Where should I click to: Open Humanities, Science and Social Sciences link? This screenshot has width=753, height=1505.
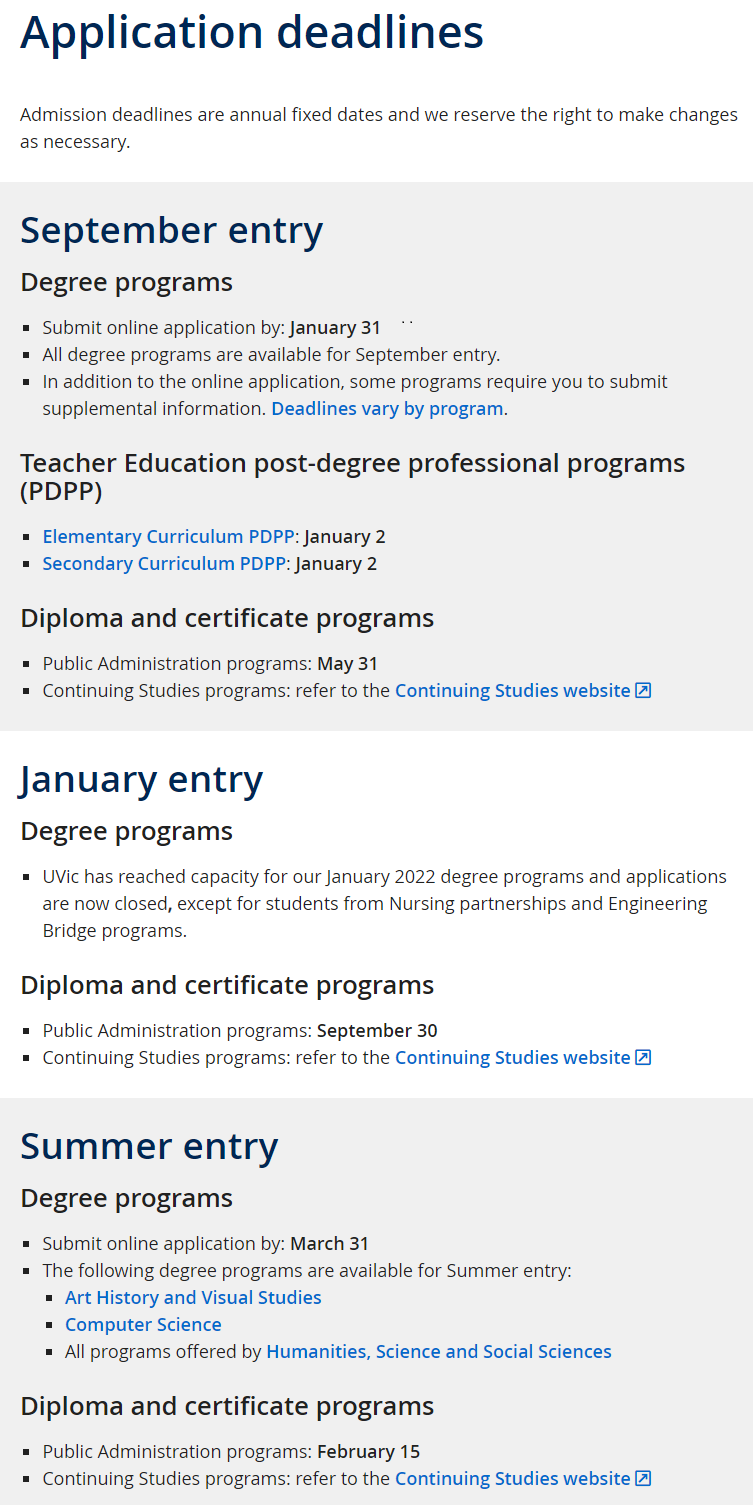coord(439,1351)
